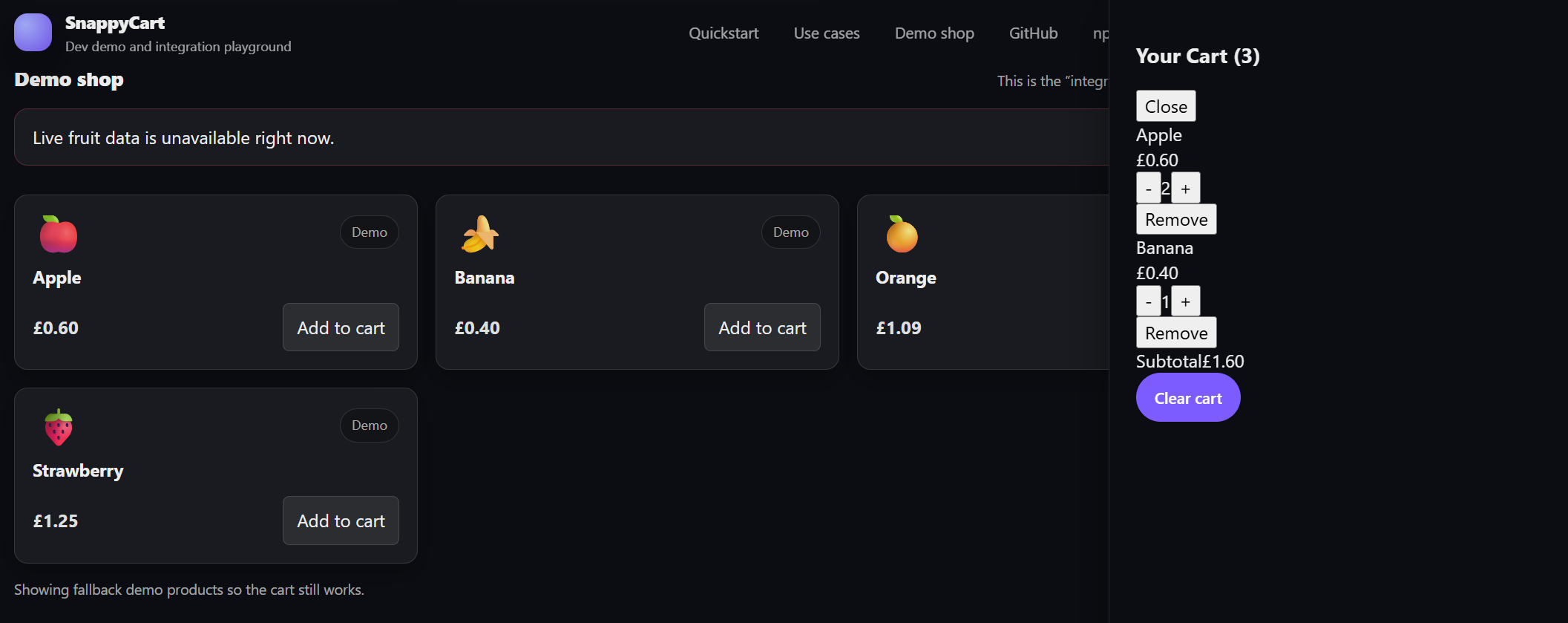The width and height of the screenshot is (1568, 623).
Task: Click the strawberry fruit emoji icon
Action: click(x=58, y=427)
